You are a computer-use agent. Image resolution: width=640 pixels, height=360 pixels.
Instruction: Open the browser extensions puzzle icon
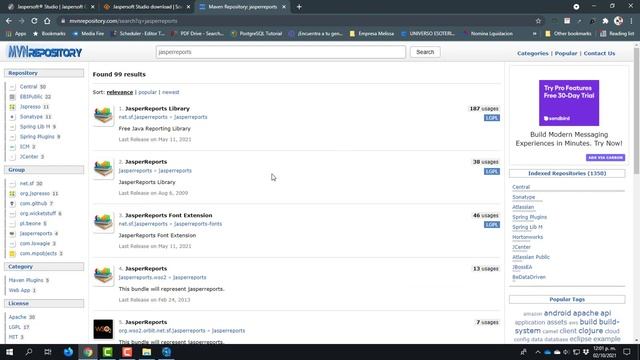605,21
